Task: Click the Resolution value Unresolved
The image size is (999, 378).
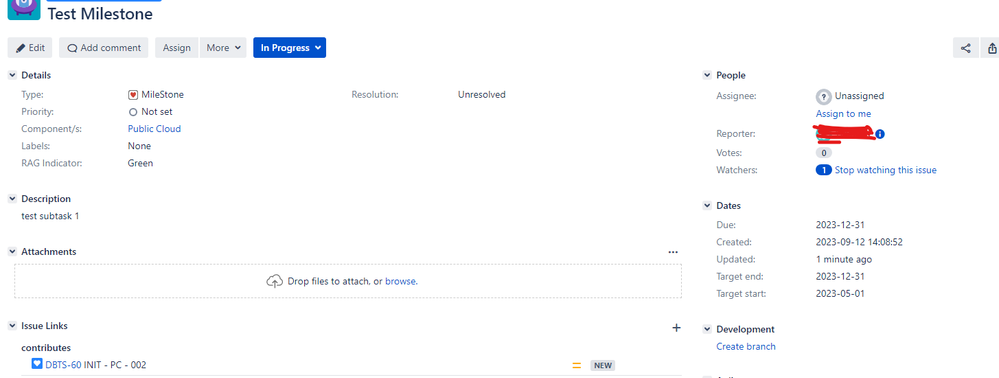Action: pyautogui.click(x=482, y=95)
